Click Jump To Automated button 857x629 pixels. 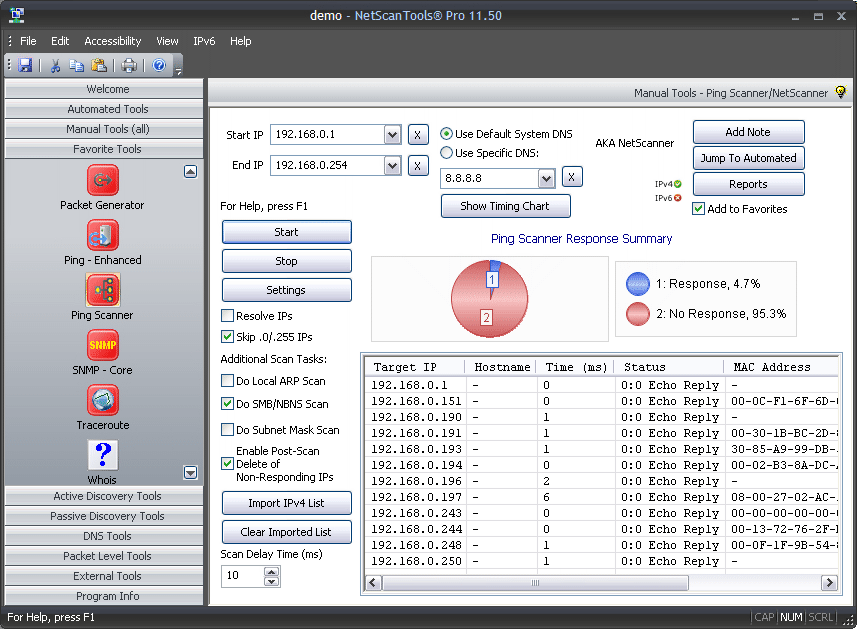click(x=749, y=158)
